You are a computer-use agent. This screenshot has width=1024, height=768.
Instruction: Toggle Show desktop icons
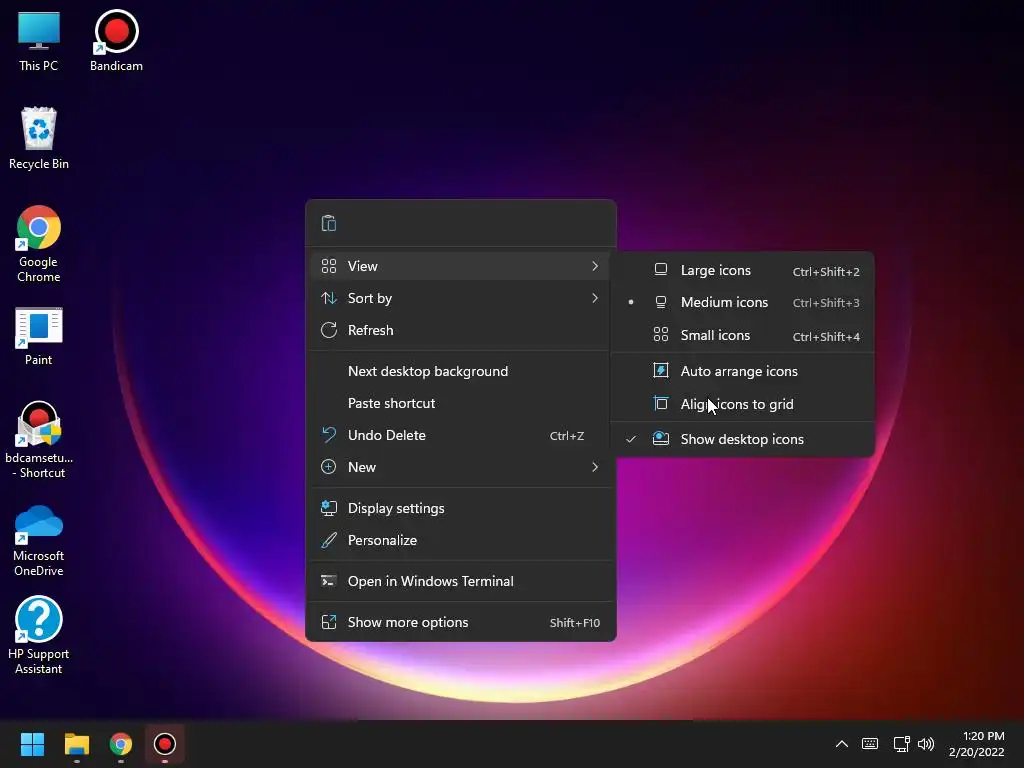point(743,439)
